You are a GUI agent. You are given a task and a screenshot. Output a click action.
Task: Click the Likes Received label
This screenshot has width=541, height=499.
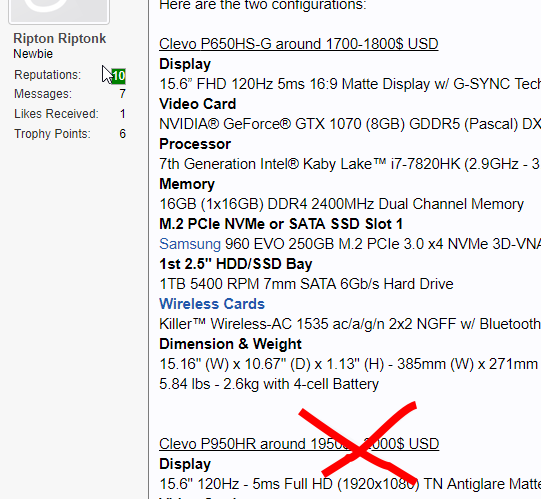click(x=57, y=114)
